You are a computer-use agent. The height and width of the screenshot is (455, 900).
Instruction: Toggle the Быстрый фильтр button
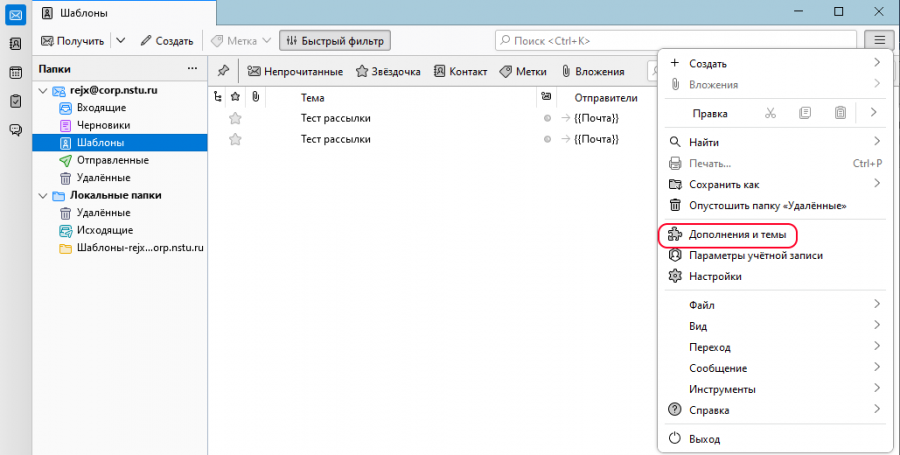click(335, 41)
